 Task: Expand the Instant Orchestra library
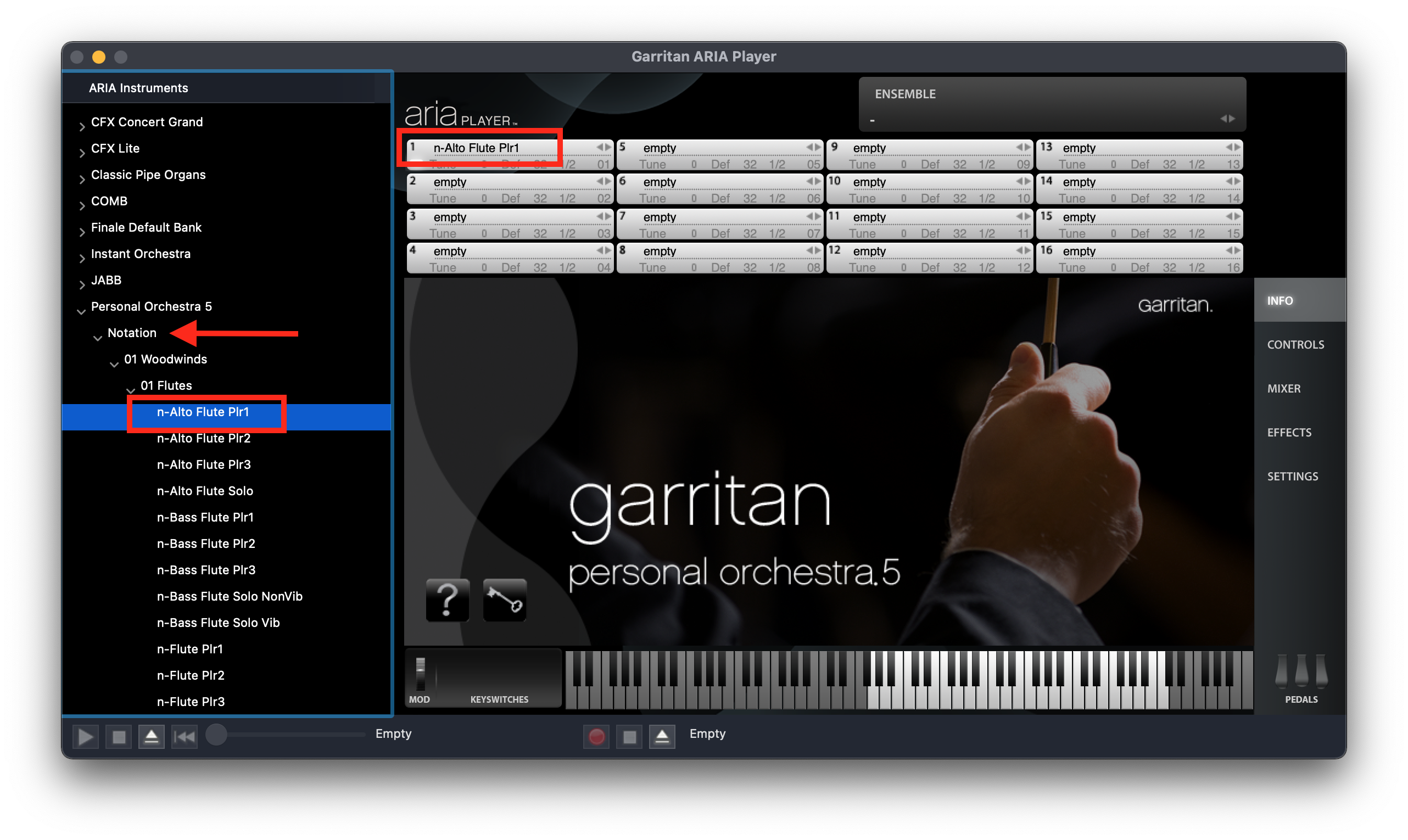pyautogui.click(x=82, y=258)
